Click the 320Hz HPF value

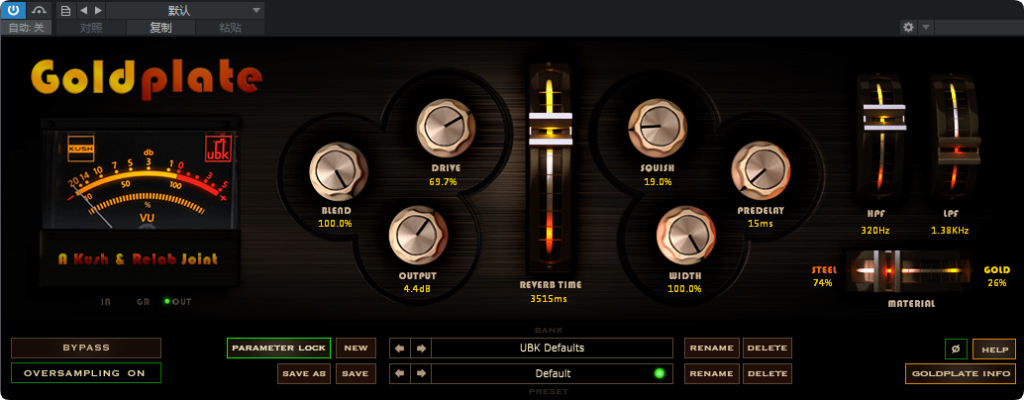[x=875, y=231]
